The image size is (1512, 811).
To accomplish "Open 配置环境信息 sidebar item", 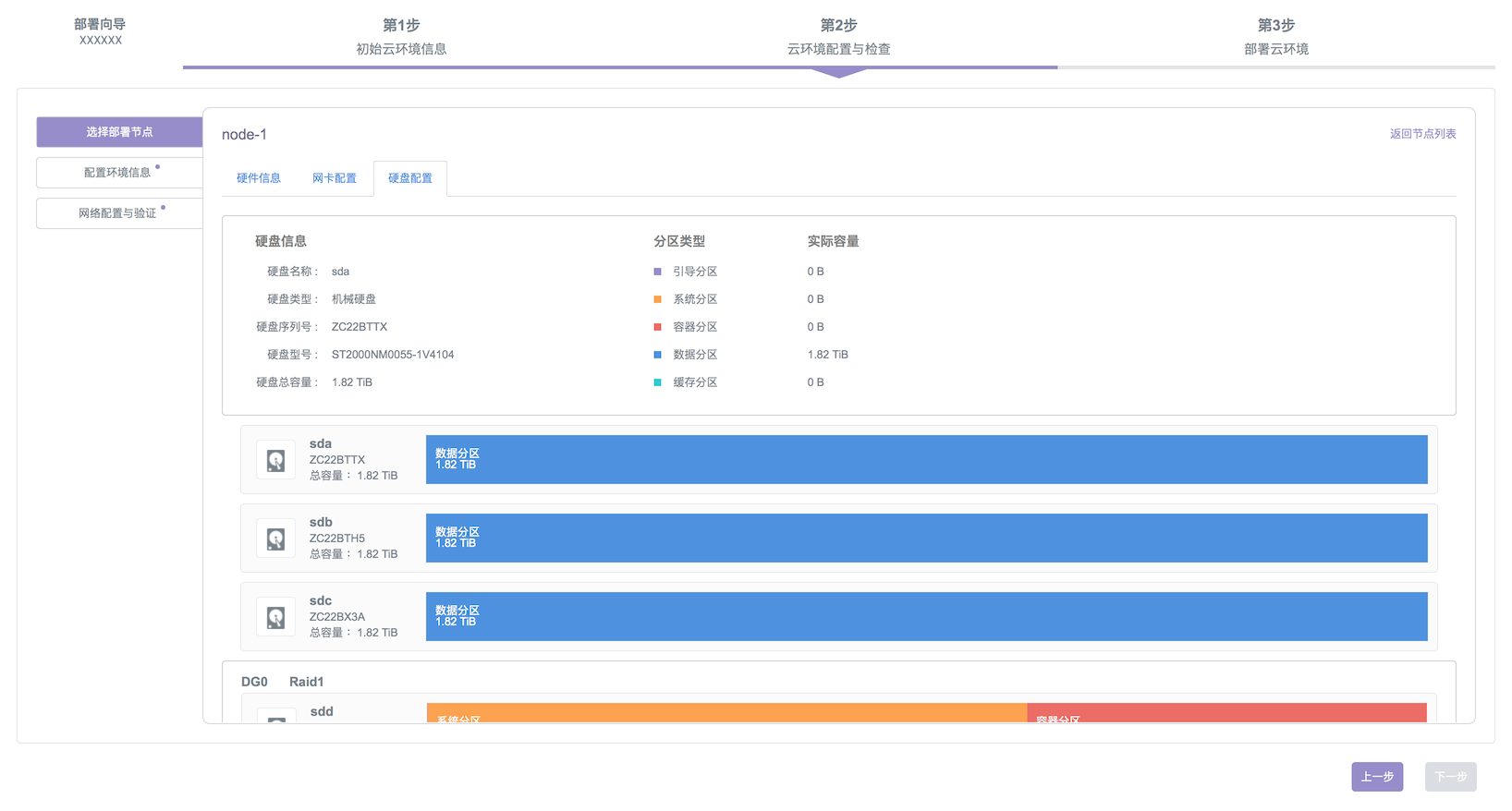I will tap(119, 173).
